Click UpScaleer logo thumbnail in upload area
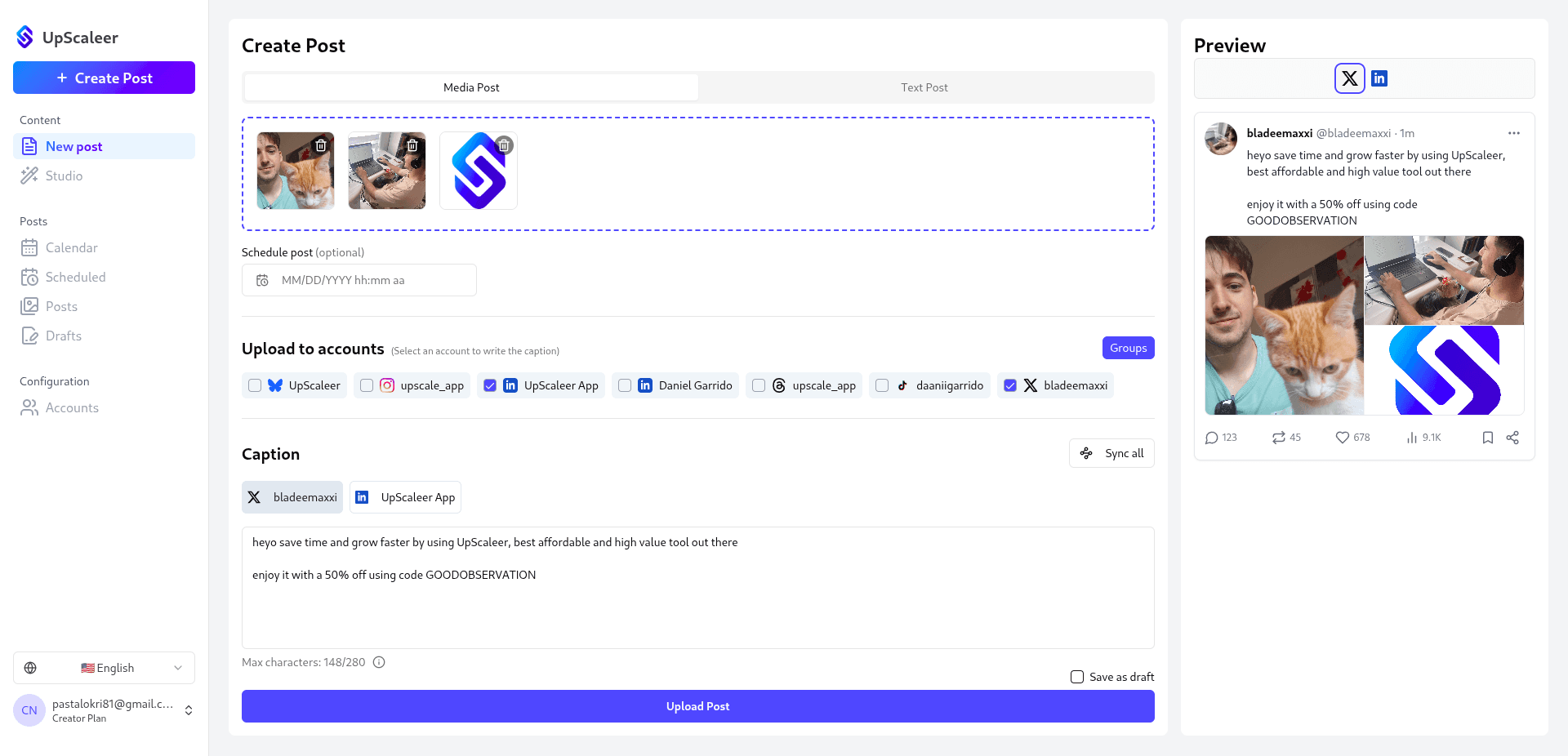Image resolution: width=1568 pixels, height=756 pixels. [479, 171]
